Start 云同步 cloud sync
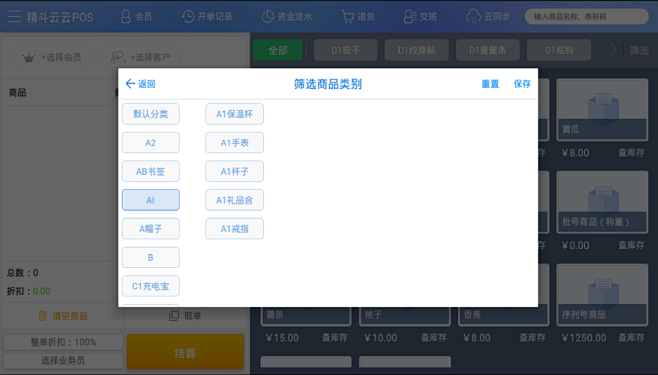The width and height of the screenshot is (658, 375). coord(488,17)
